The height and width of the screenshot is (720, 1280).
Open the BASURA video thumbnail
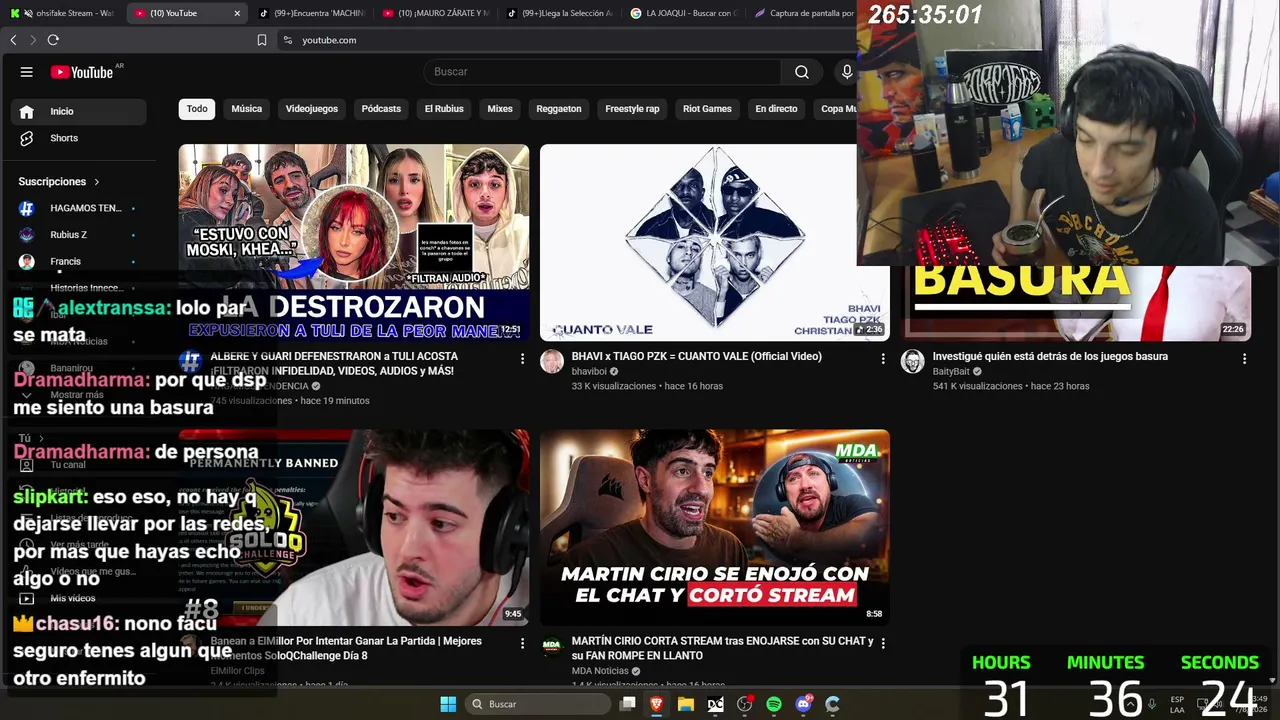click(x=1076, y=303)
